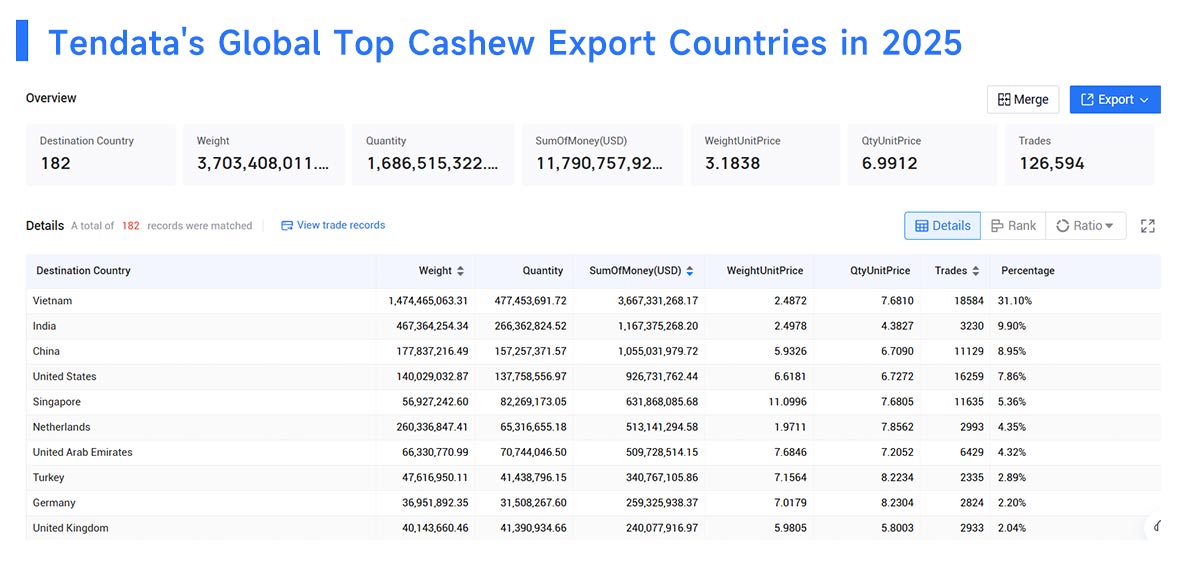Click United States trades count 16259
Screen dimensions: 1191x566
coord(968,376)
